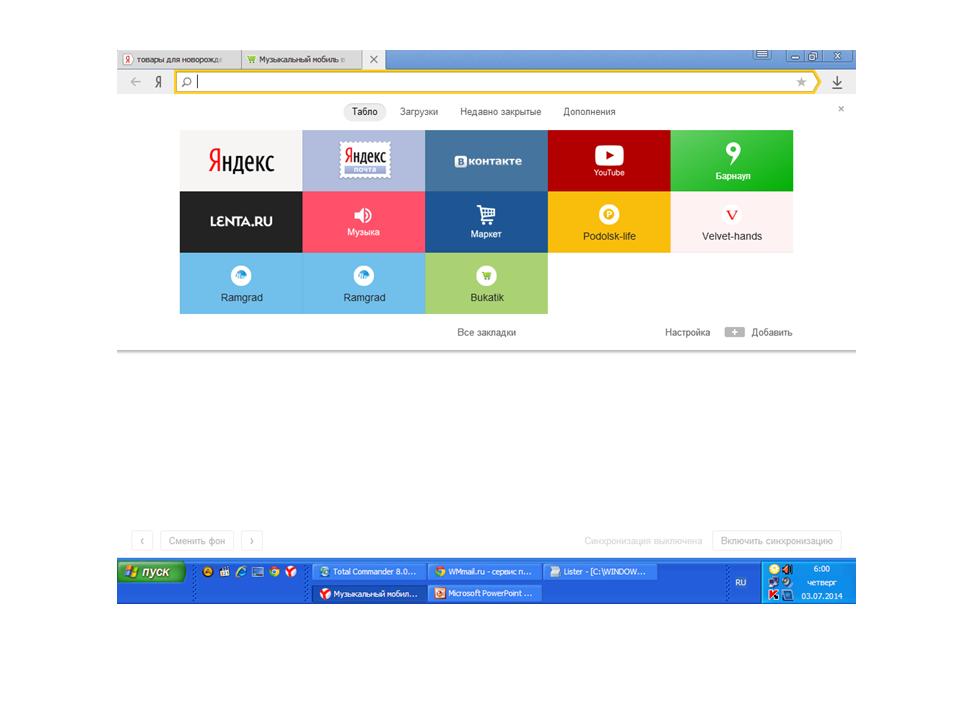Screen dimensions: 960x720
Task: Open the Маркет shopping cart tile
Action: 486,222
